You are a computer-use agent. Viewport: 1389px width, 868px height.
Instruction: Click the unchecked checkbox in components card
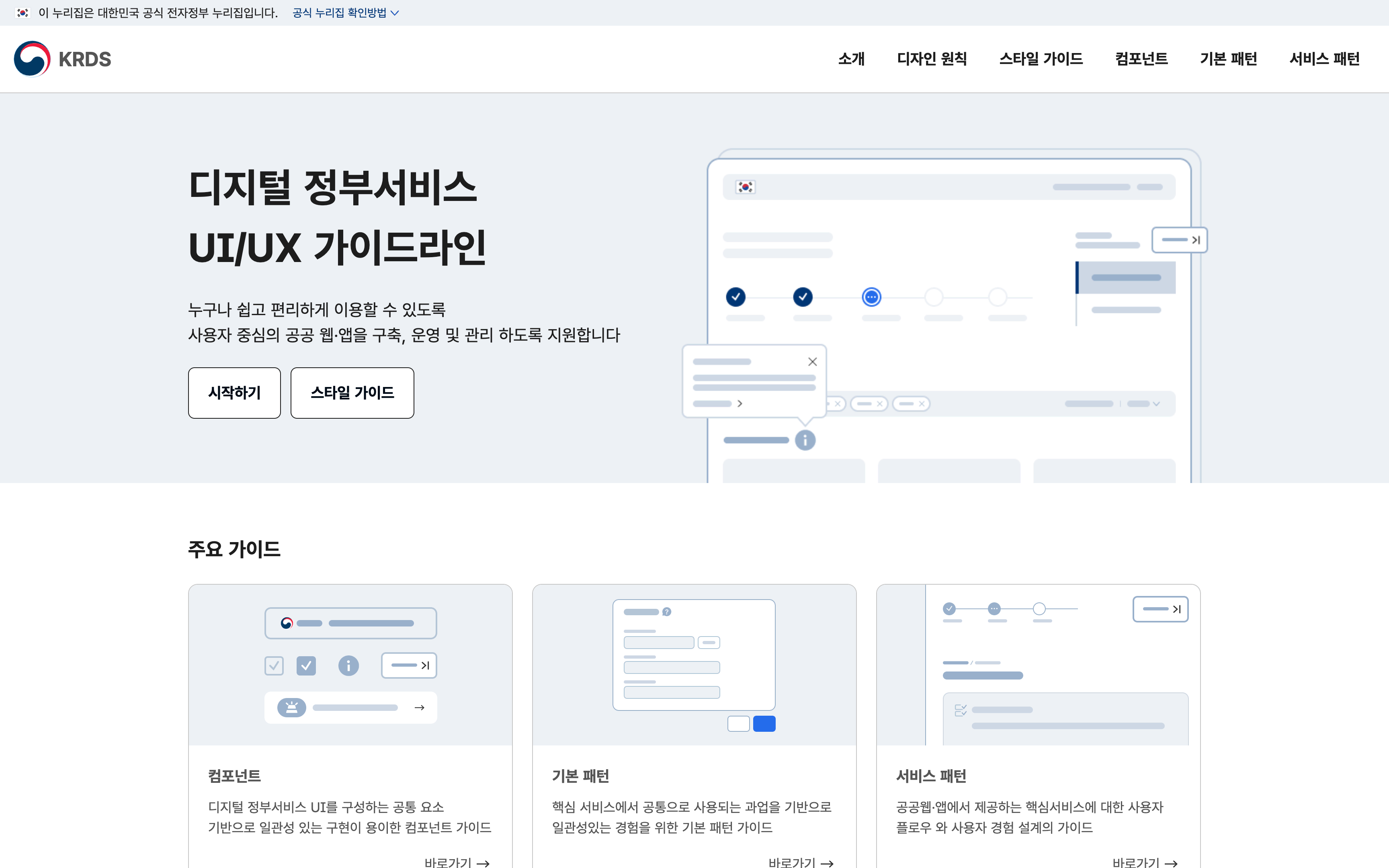pos(274,665)
